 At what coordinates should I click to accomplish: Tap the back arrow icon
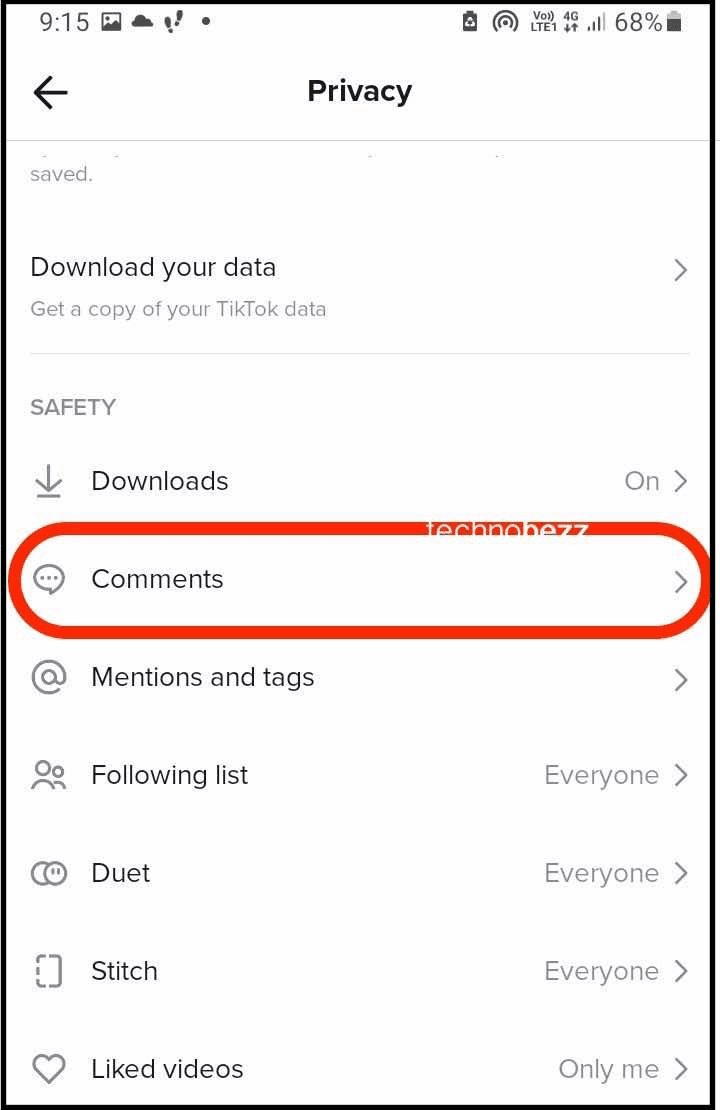pos(50,92)
